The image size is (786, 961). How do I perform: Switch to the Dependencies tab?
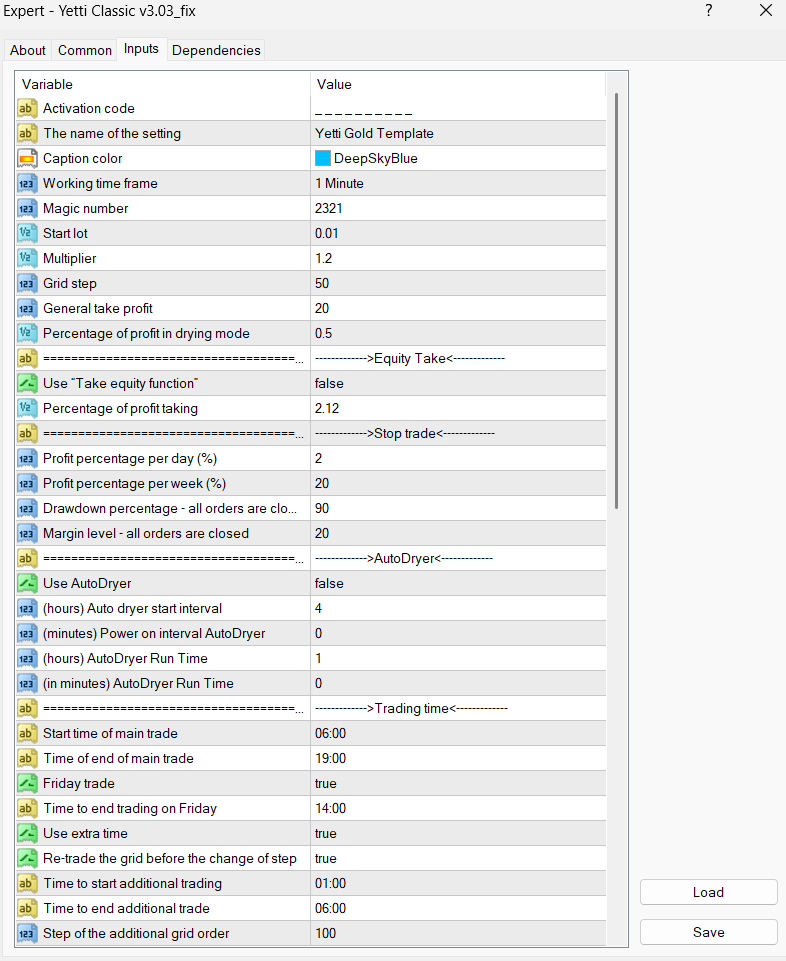click(x=216, y=50)
